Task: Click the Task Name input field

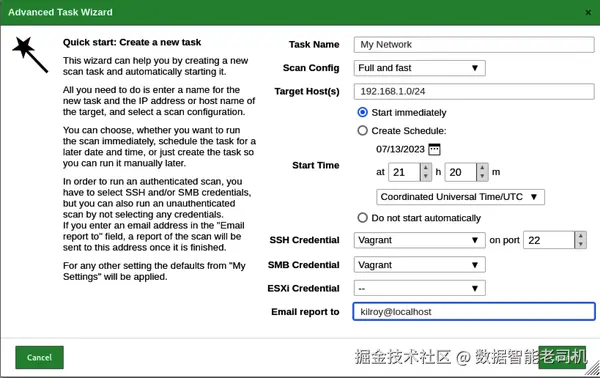Action: tap(474, 45)
